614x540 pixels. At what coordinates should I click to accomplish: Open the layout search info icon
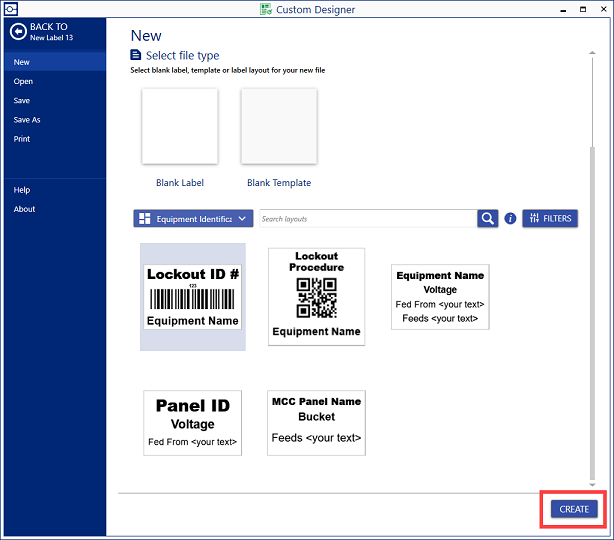click(510, 219)
